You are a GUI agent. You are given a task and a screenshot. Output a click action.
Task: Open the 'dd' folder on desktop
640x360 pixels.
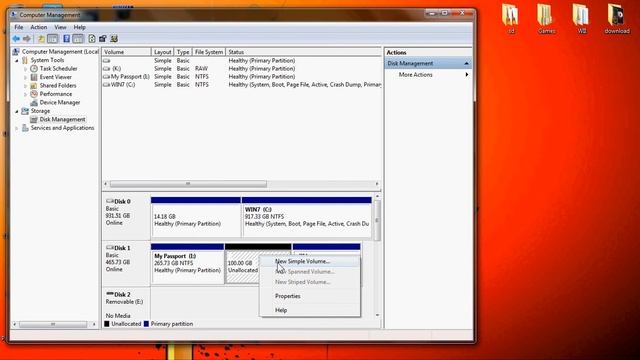pos(510,18)
